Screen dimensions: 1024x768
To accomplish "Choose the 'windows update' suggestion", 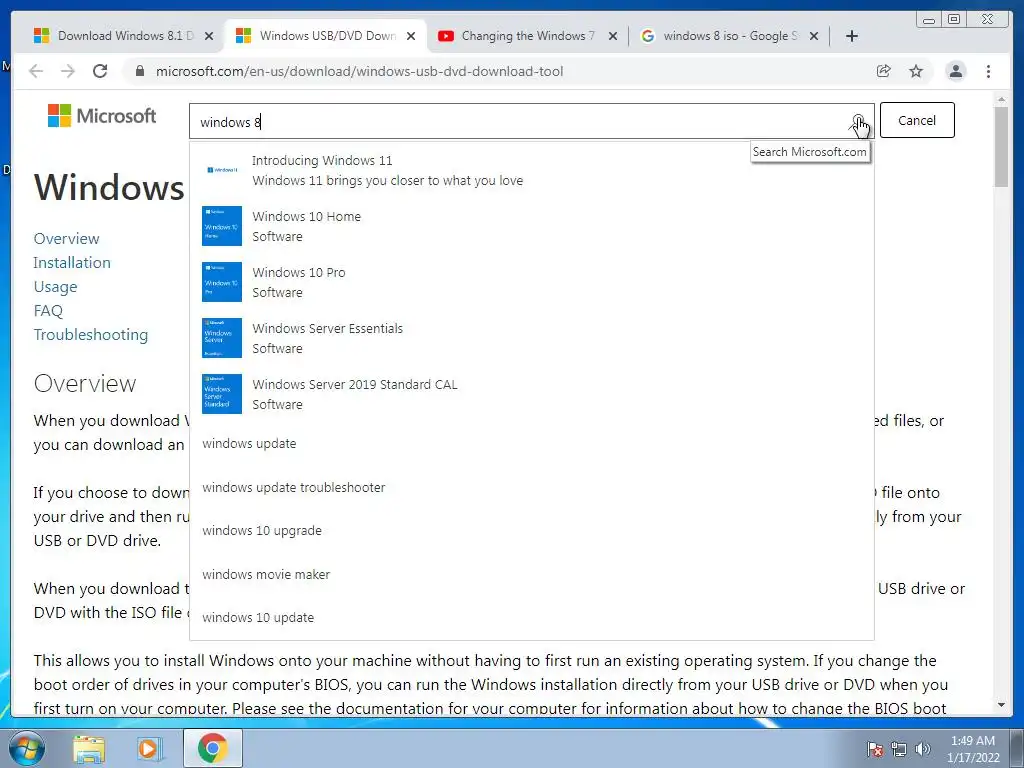I will [249, 443].
